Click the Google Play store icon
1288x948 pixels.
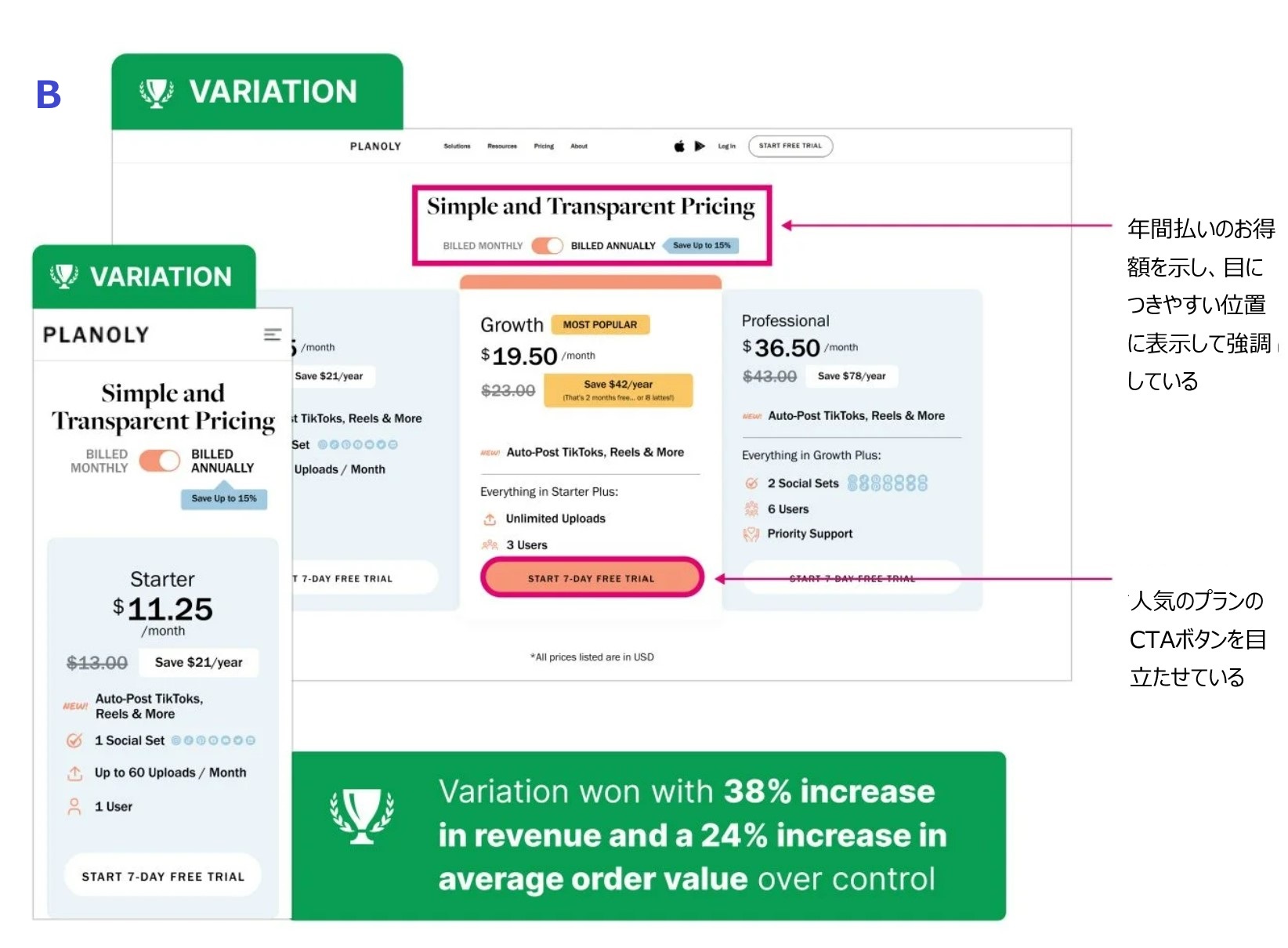pyautogui.click(x=700, y=146)
